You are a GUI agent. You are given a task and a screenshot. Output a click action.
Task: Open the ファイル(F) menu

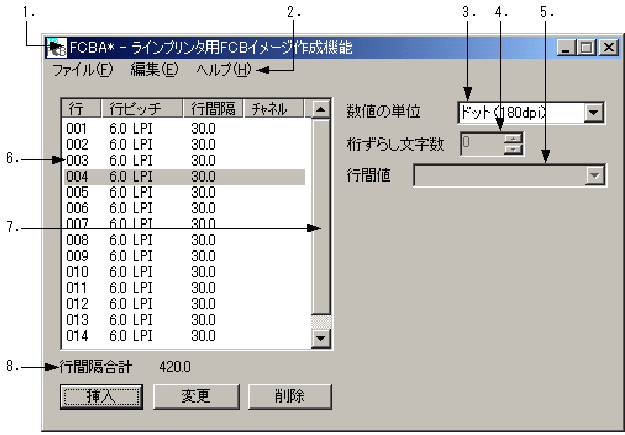[83, 70]
